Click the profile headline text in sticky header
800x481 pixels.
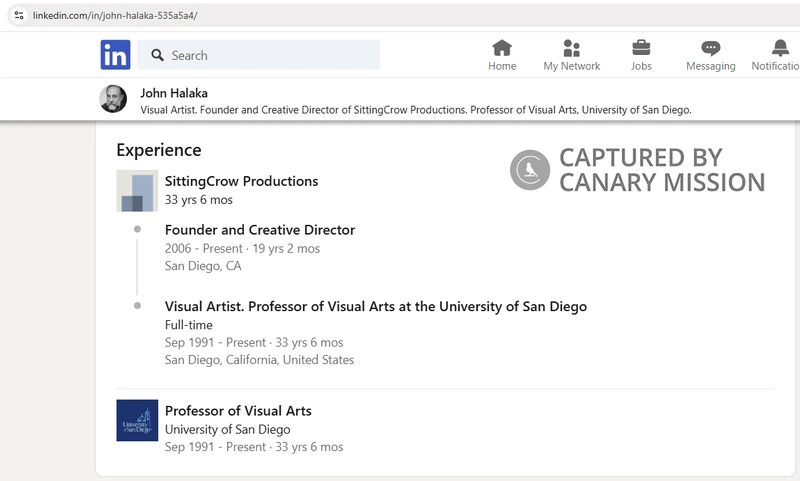(x=416, y=110)
